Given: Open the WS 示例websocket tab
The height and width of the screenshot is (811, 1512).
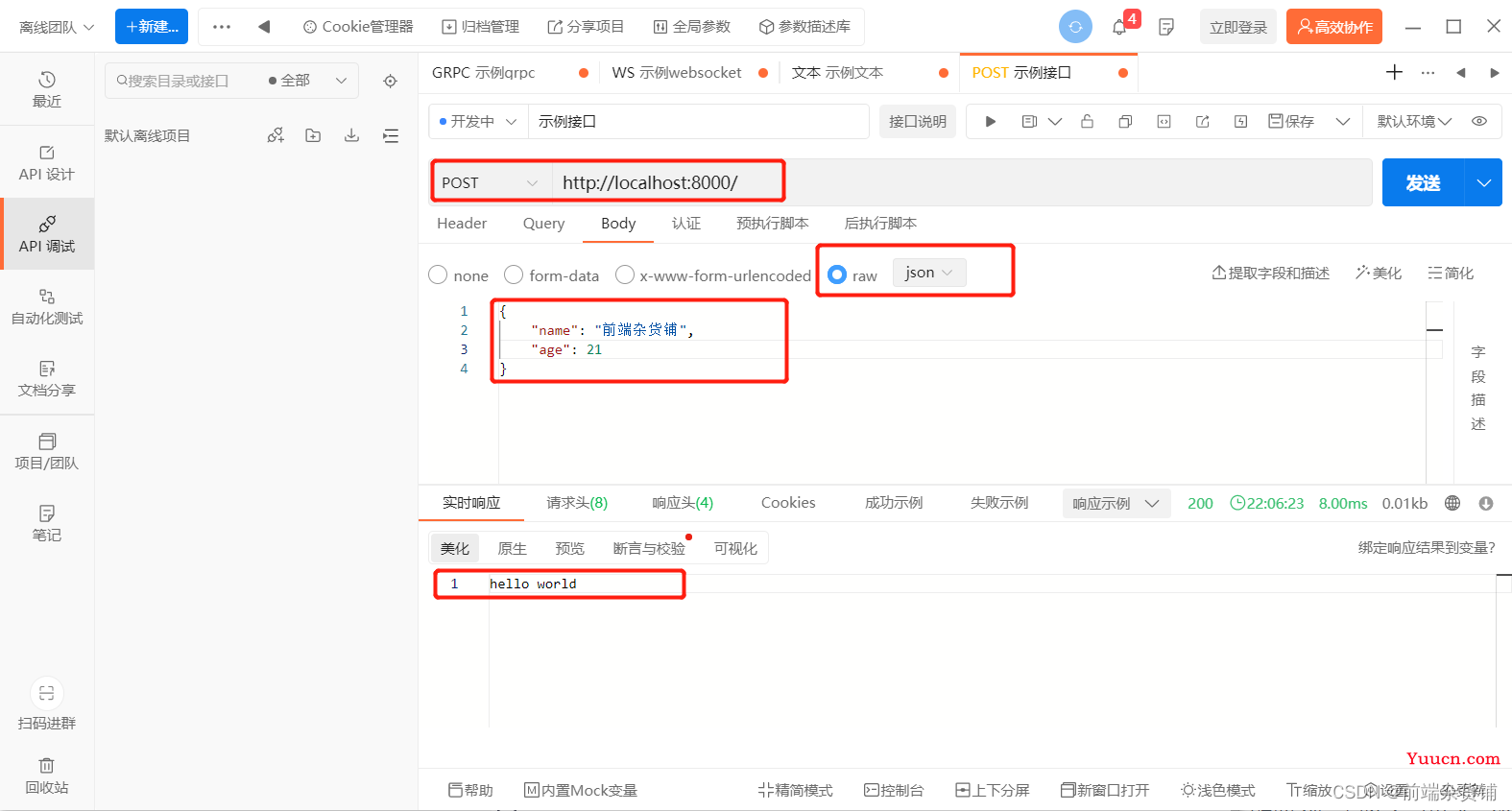Looking at the screenshot, I should (x=677, y=72).
